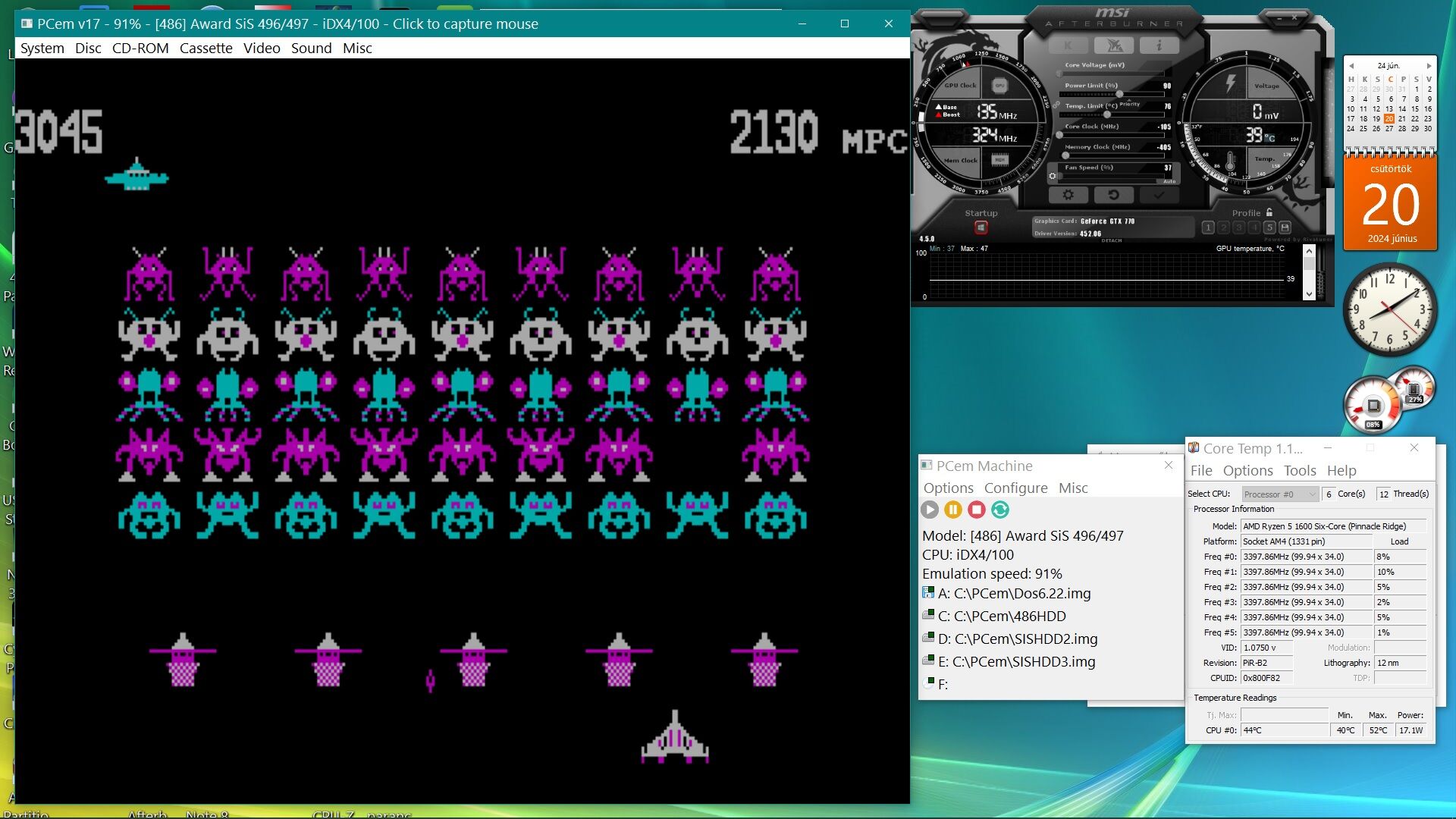
Task: Apply Afterburner settings with checkmark button
Action: point(1159,195)
